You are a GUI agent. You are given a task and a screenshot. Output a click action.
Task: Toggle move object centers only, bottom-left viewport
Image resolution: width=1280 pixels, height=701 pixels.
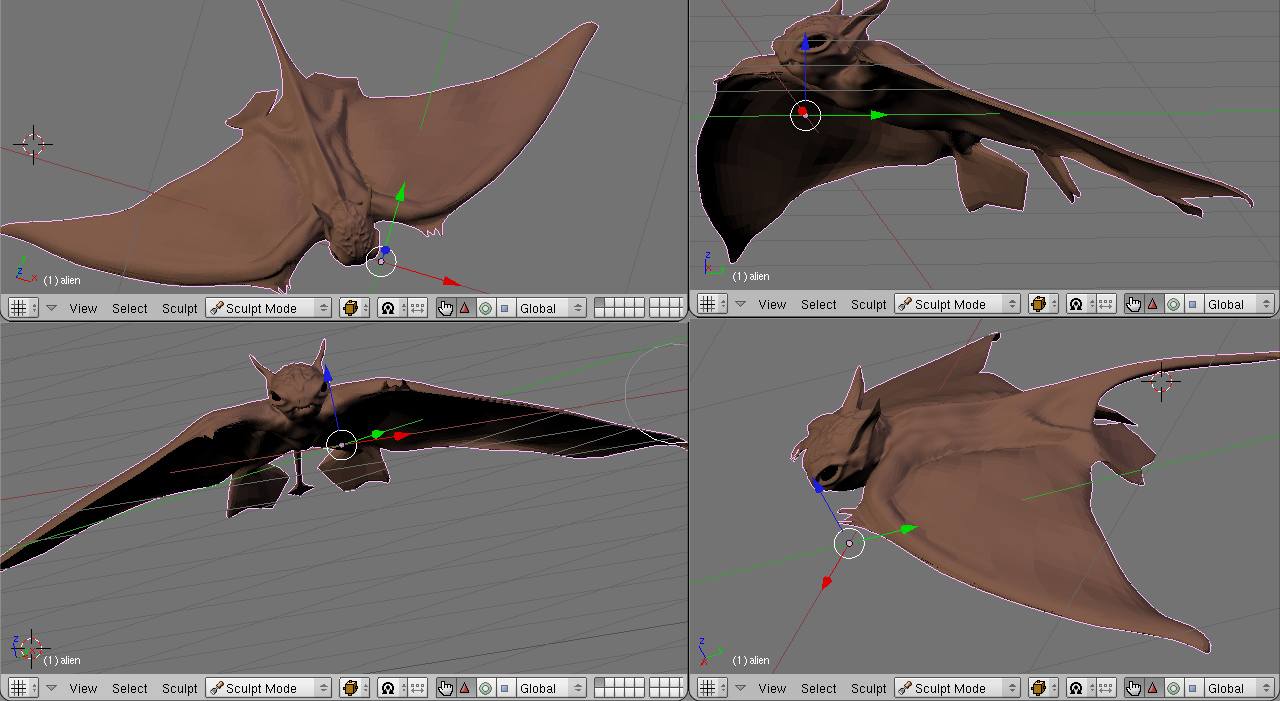[x=418, y=688]
